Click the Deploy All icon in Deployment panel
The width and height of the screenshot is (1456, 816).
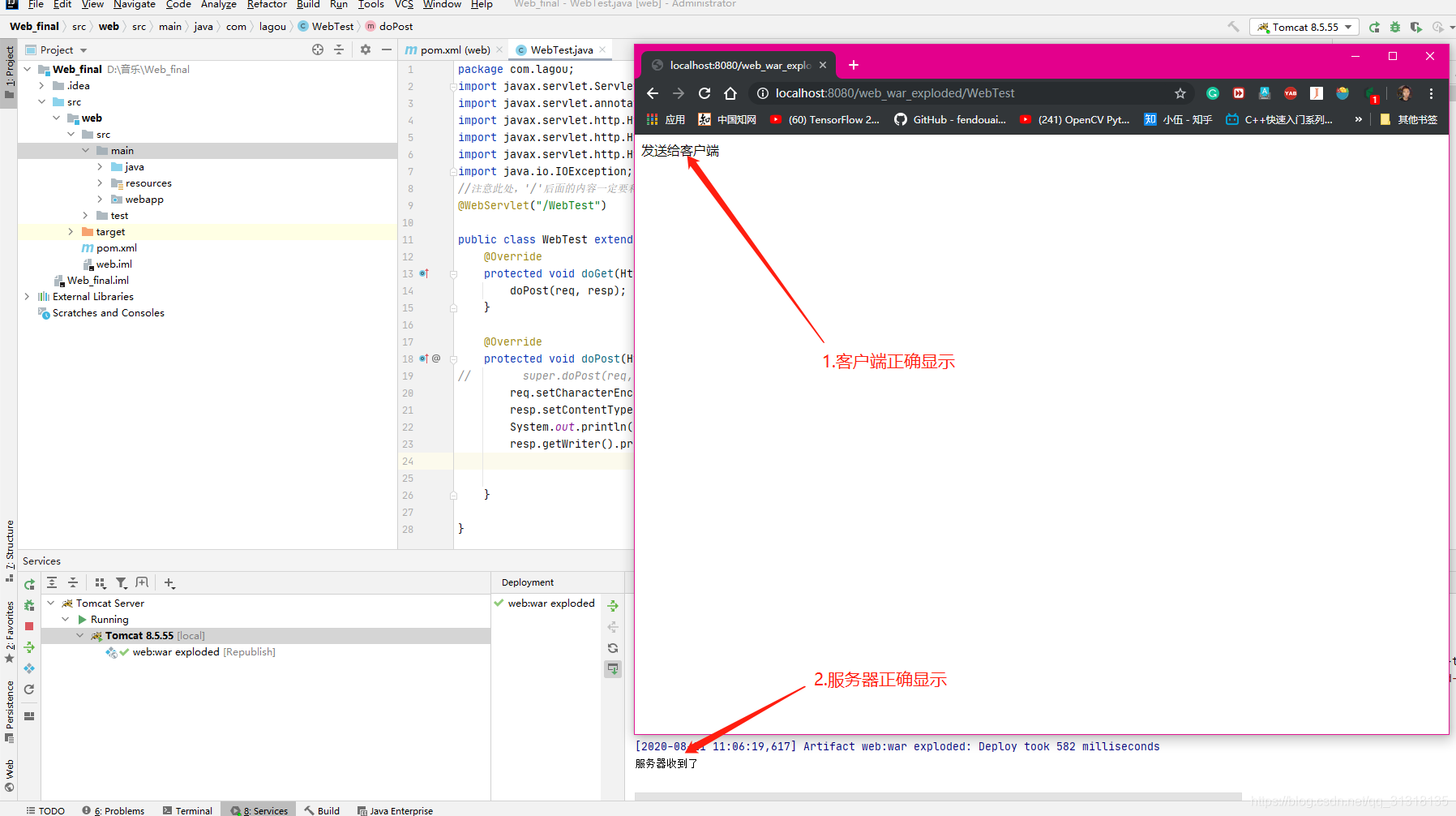[x=614, y=605]
